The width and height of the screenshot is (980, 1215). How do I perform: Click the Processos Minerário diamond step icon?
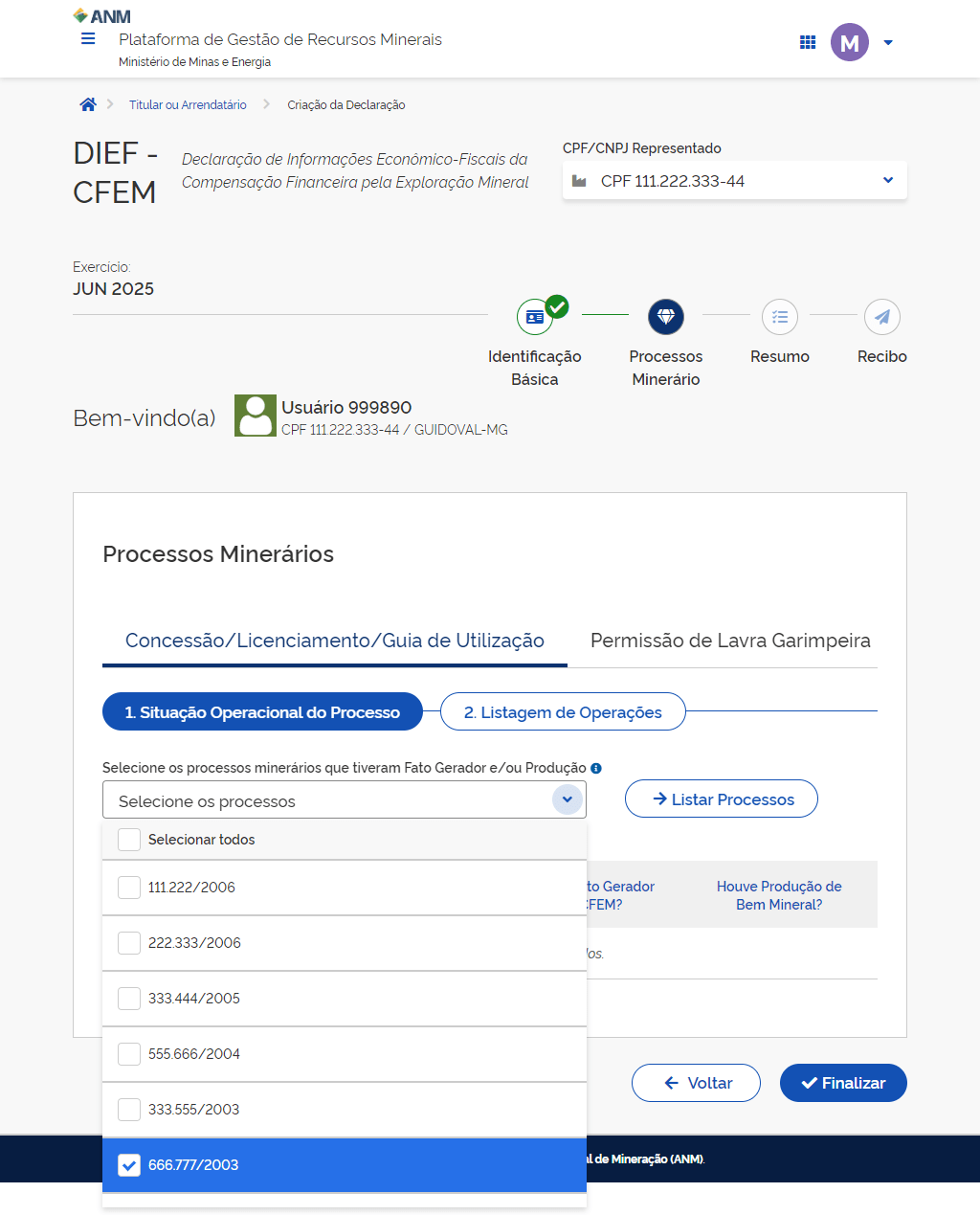tap(666, 317)
